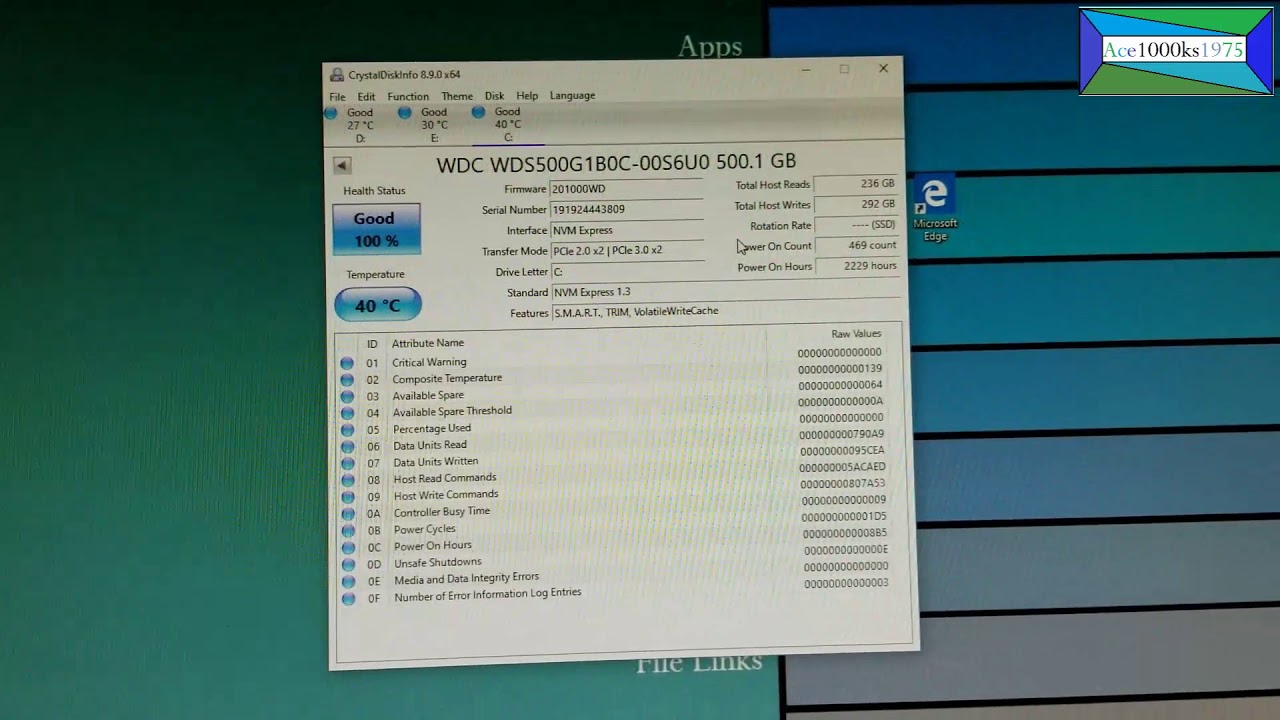Click status icon for Data Units Written
1280x720 pixels.
(347, 464)
